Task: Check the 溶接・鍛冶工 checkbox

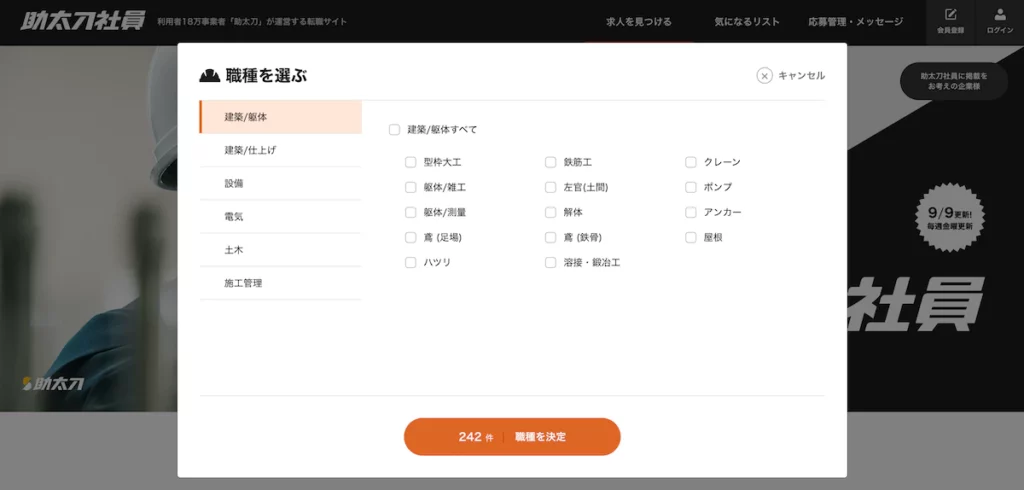Action: point(551,263)
